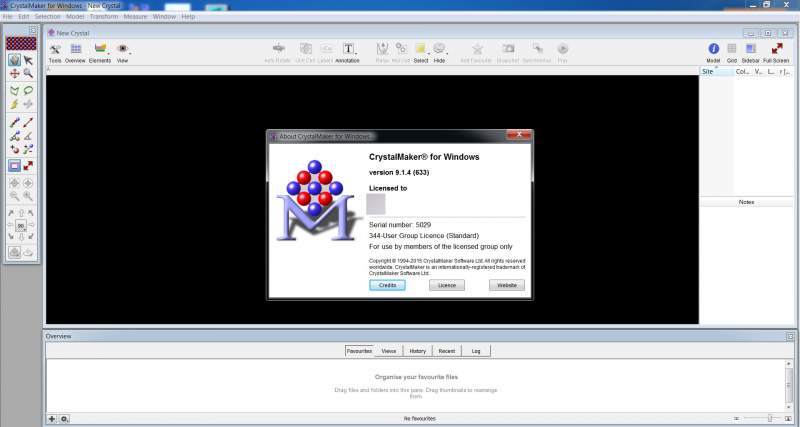Open the Help menu
The width and height of the screenshot is (800, 427).
(x=188, y=17)
